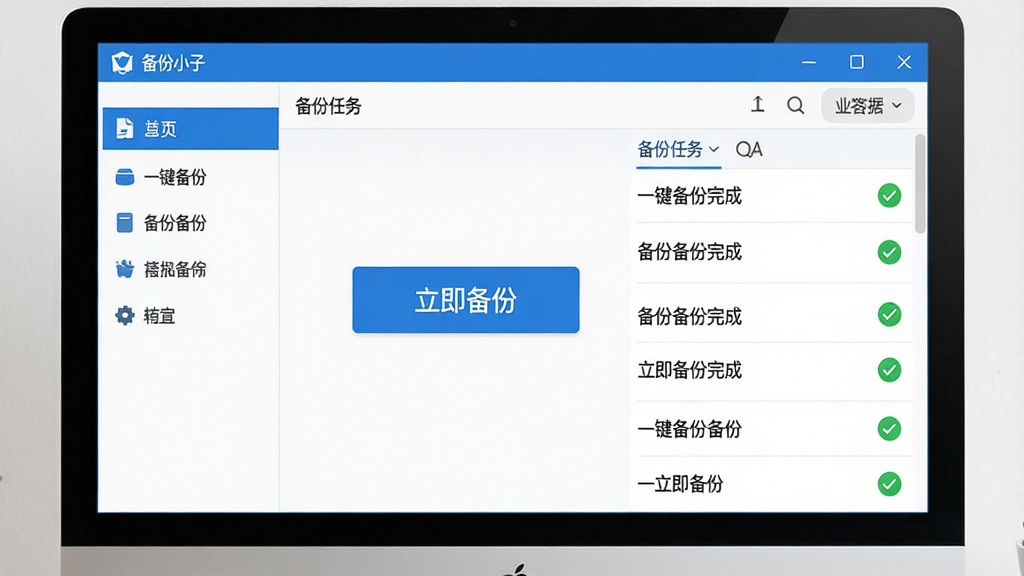Click green check next to 立即备份完成
The image size is (1024, 576).
[889, 370]
